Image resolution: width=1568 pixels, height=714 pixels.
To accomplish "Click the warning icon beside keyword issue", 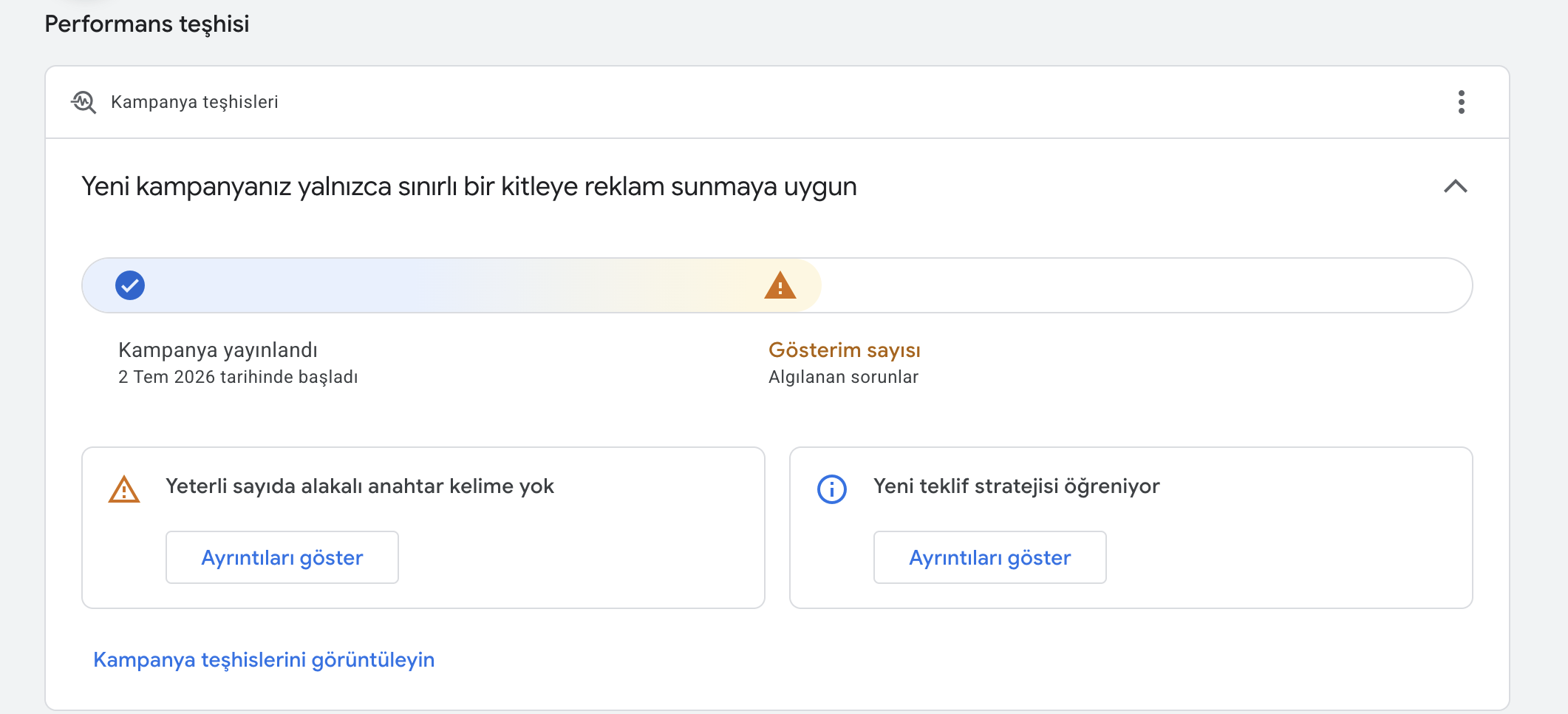I will tap(124, 489).
